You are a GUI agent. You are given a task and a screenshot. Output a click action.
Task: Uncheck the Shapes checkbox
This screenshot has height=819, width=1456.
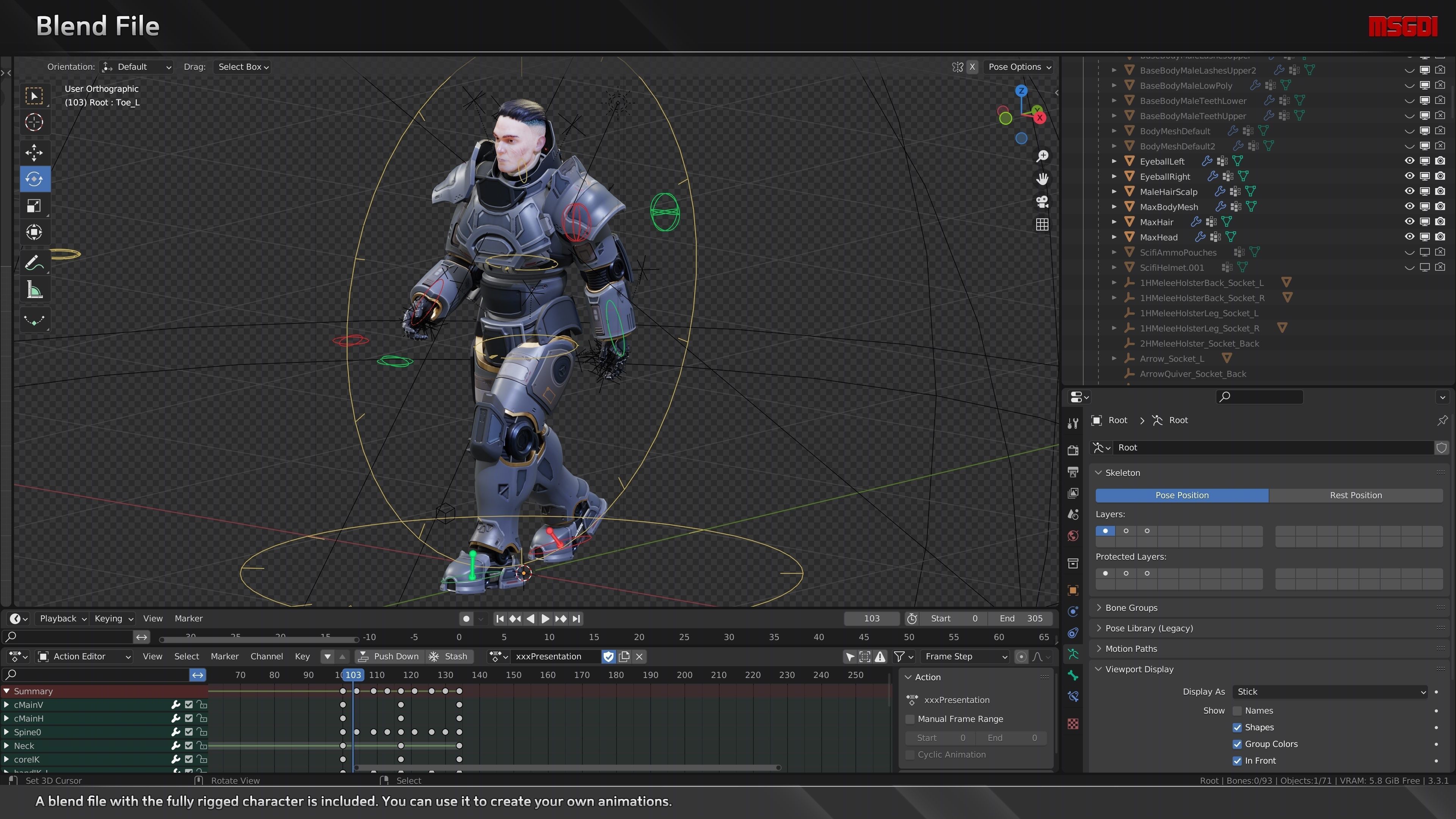tap(1237, 728)
